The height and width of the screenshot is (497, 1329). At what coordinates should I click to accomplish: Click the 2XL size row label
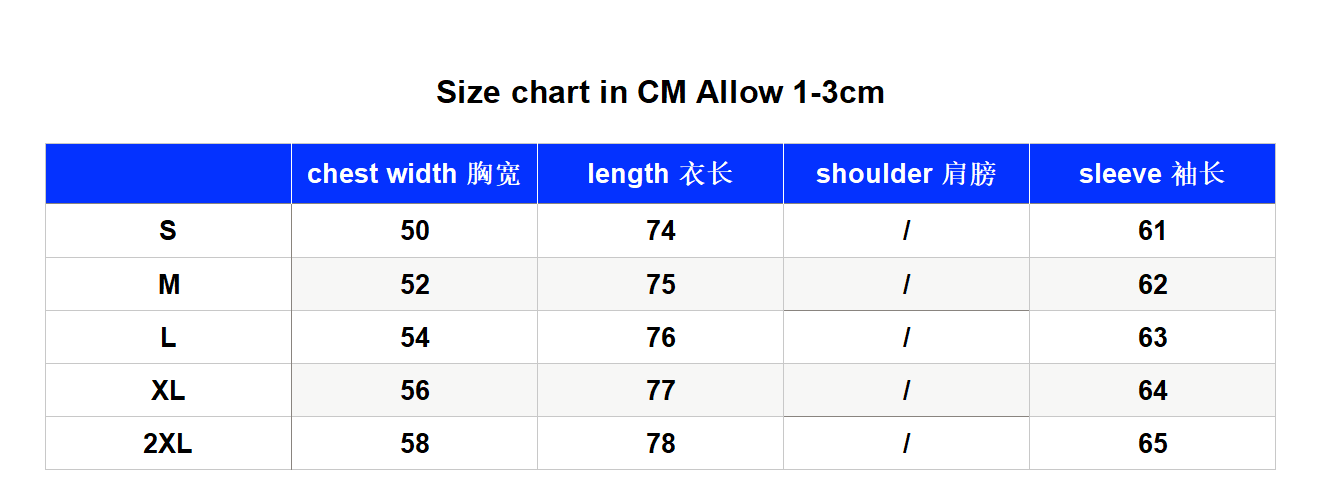168,444
